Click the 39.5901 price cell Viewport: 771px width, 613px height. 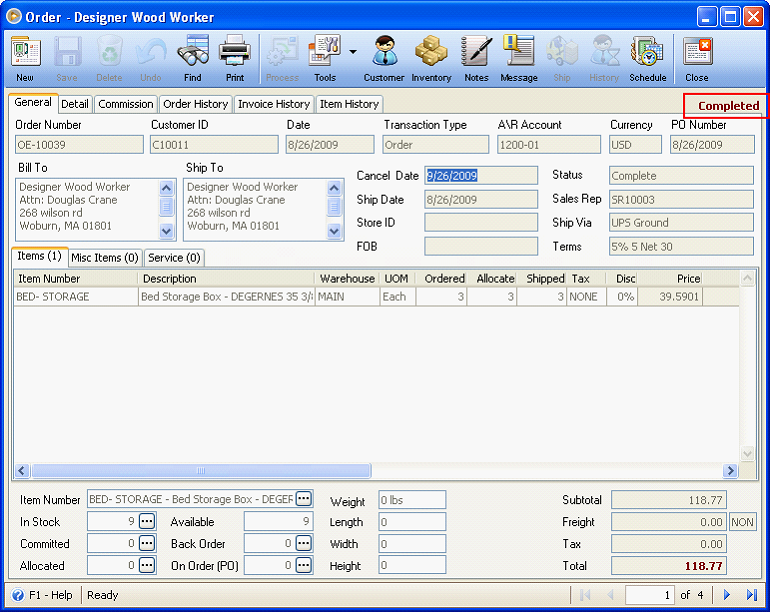pos(670,297)
